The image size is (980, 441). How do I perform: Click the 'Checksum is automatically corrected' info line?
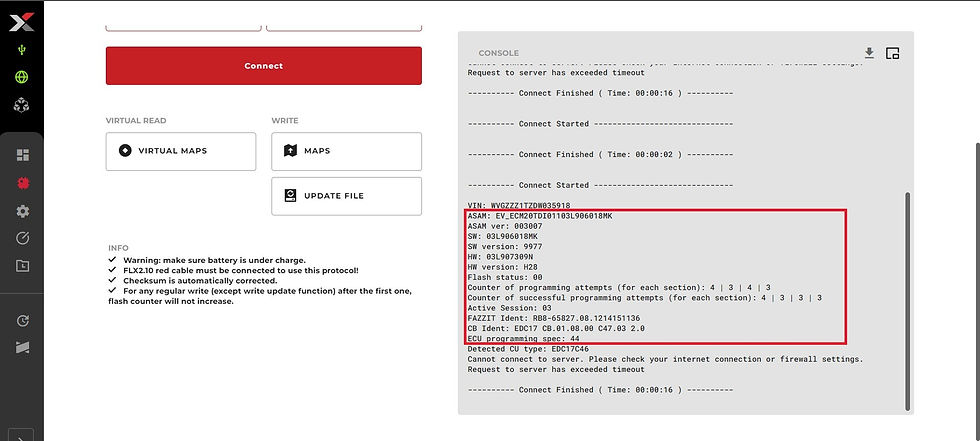click(x=200, y=281)
